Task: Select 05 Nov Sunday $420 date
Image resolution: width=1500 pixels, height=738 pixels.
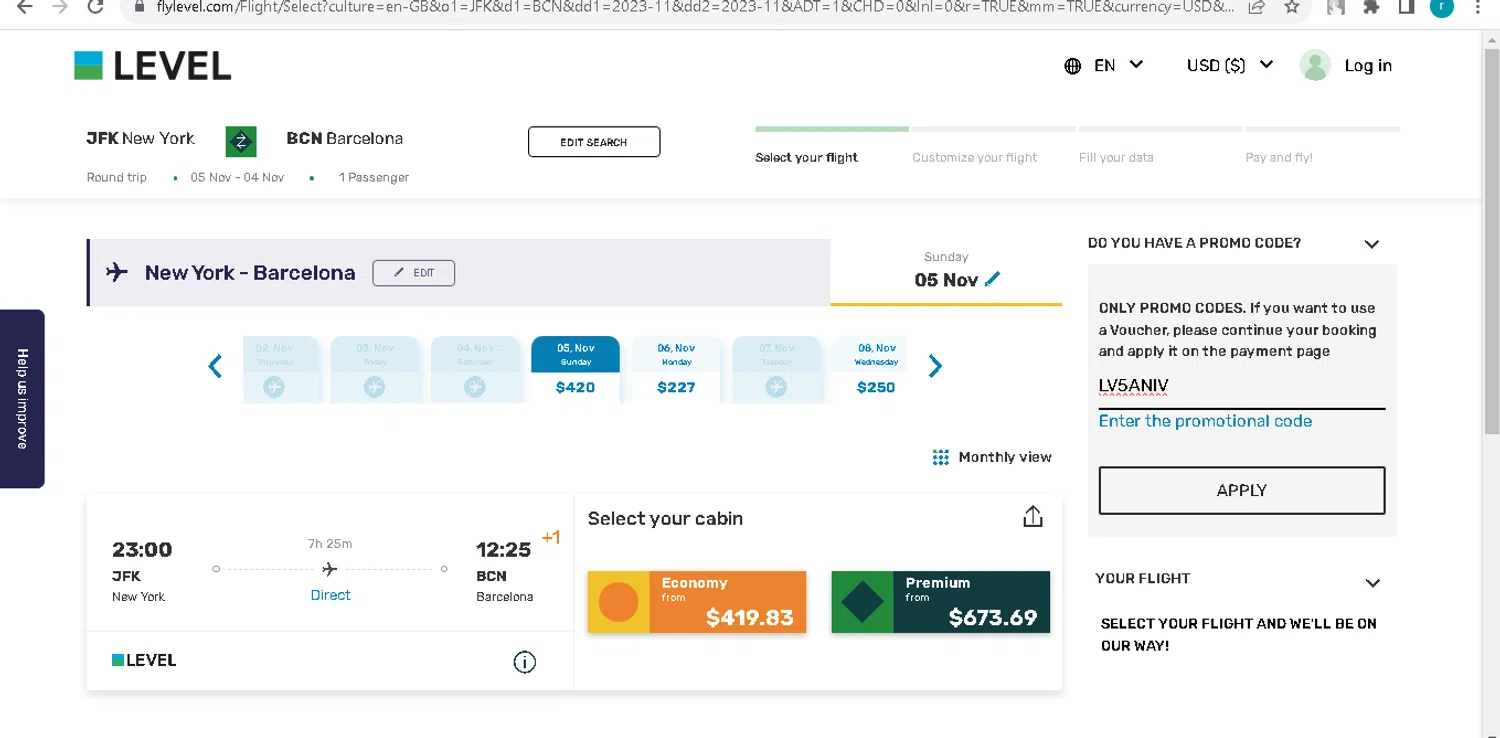Action: tap(575, 369)
